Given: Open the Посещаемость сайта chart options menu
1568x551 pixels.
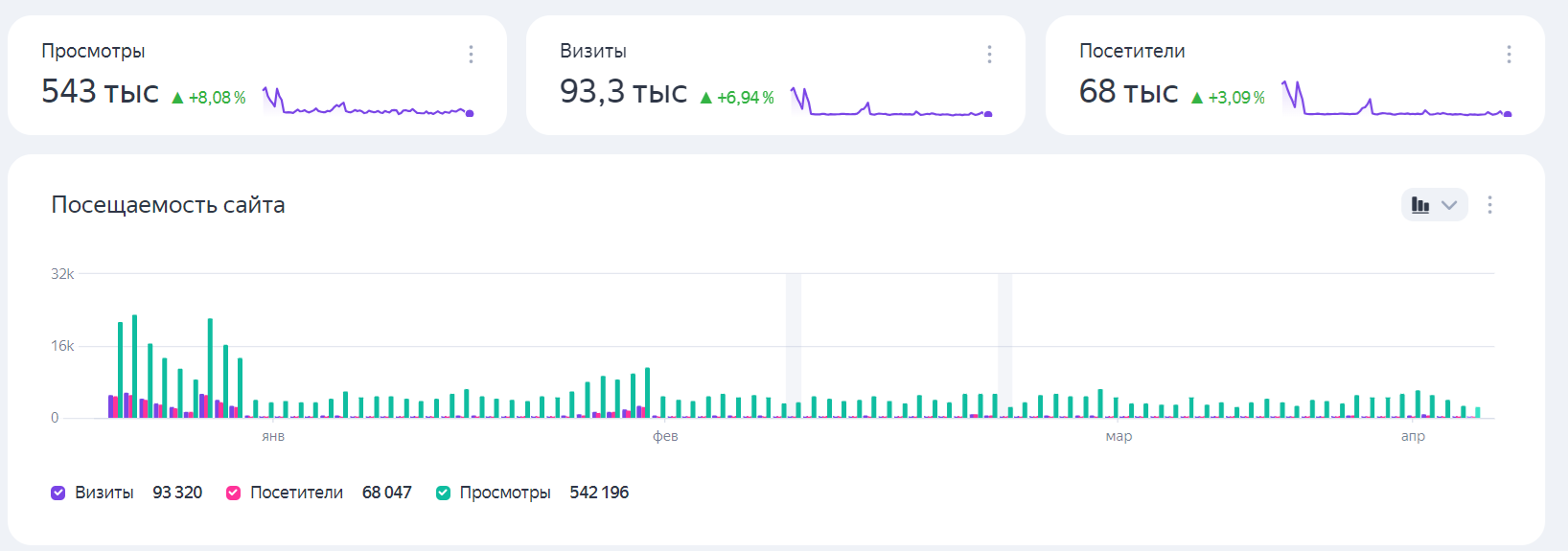Looking at the screenshot, I should 1489,204.
